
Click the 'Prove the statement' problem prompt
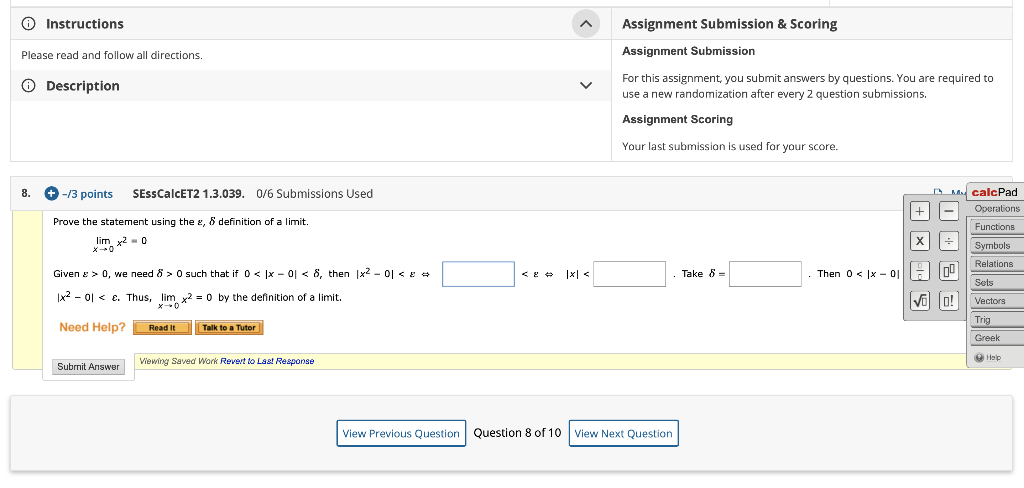(x=181, y=222)
